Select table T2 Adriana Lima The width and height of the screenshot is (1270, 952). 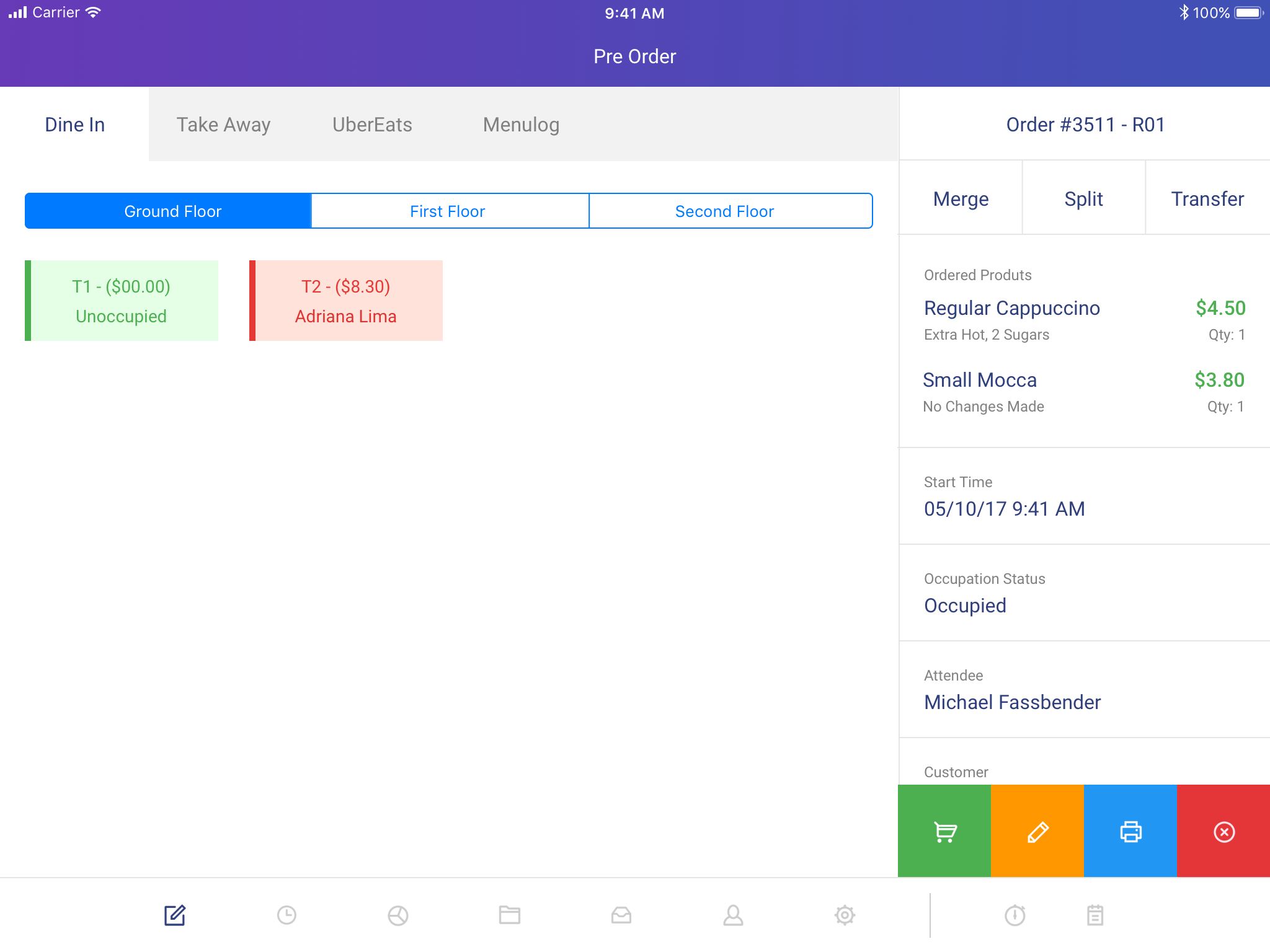pyautogui.click(x=346, y=301)
